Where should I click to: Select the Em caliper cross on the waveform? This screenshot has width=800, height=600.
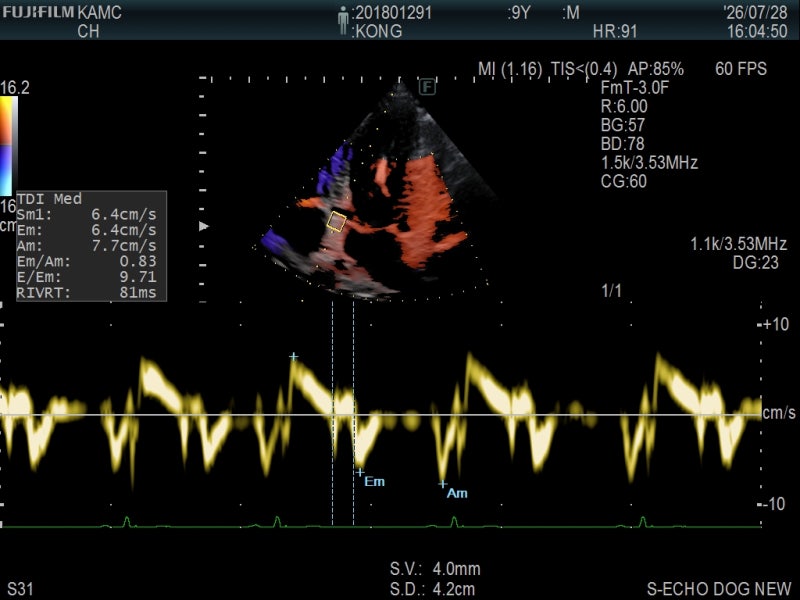pos(360,472)
